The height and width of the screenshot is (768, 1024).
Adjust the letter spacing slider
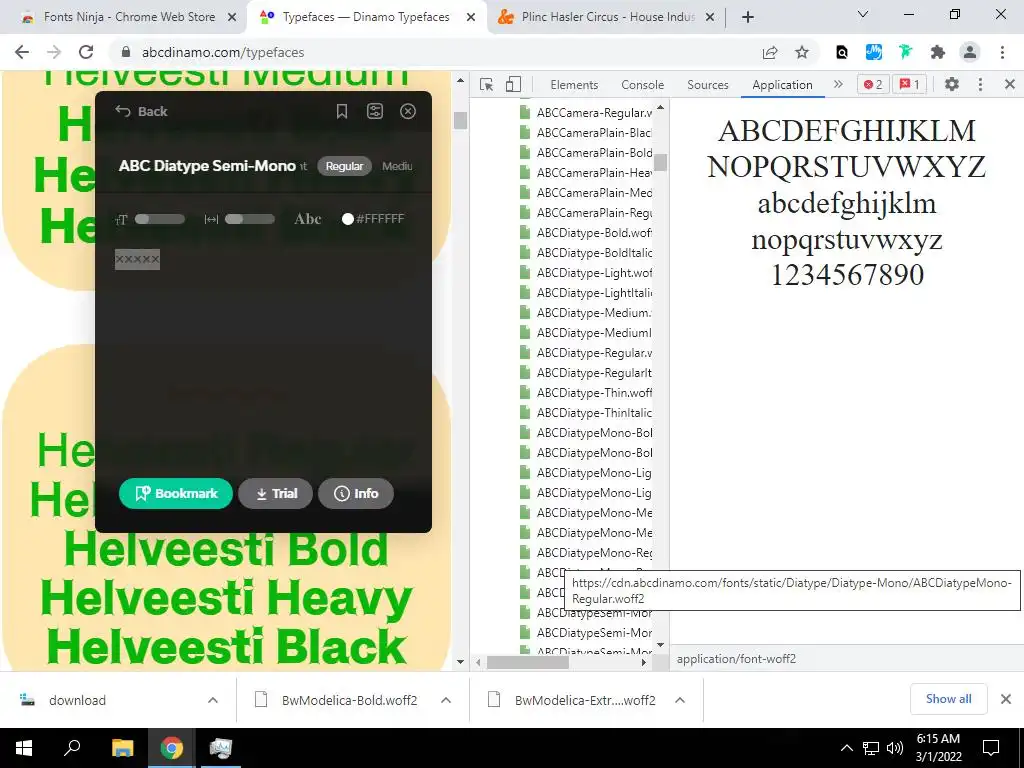(x=249, y=219)
